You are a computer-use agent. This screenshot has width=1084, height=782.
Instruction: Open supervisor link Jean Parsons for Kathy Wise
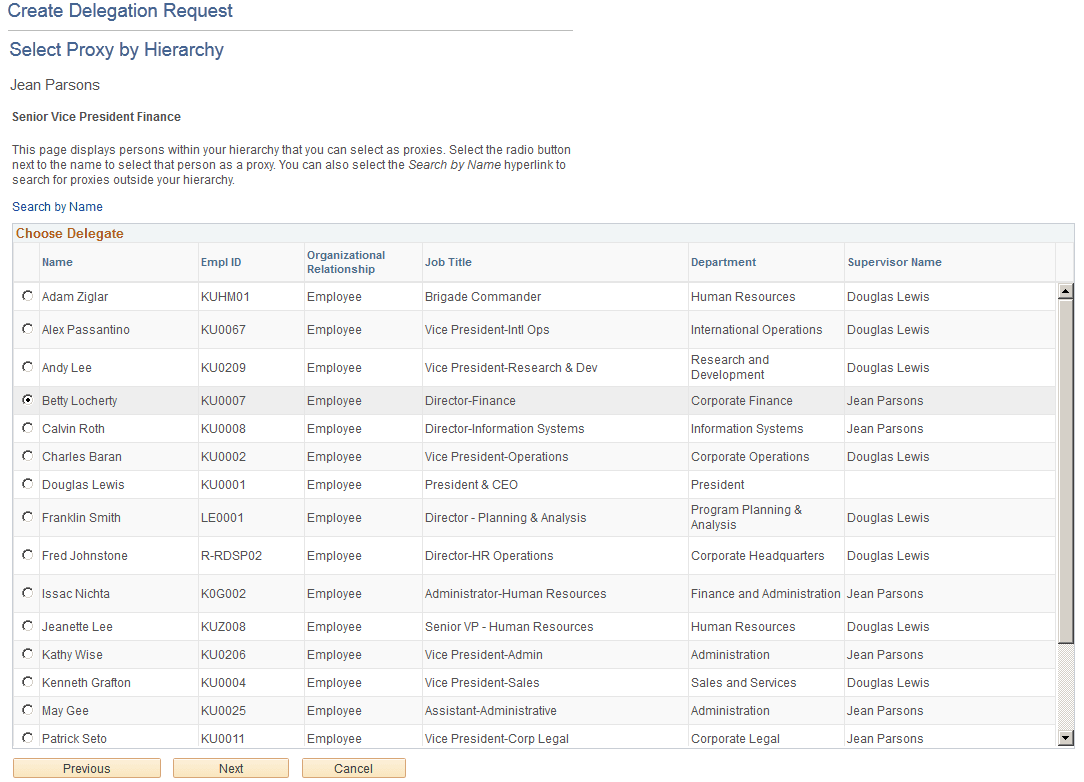tap(884, 654)
